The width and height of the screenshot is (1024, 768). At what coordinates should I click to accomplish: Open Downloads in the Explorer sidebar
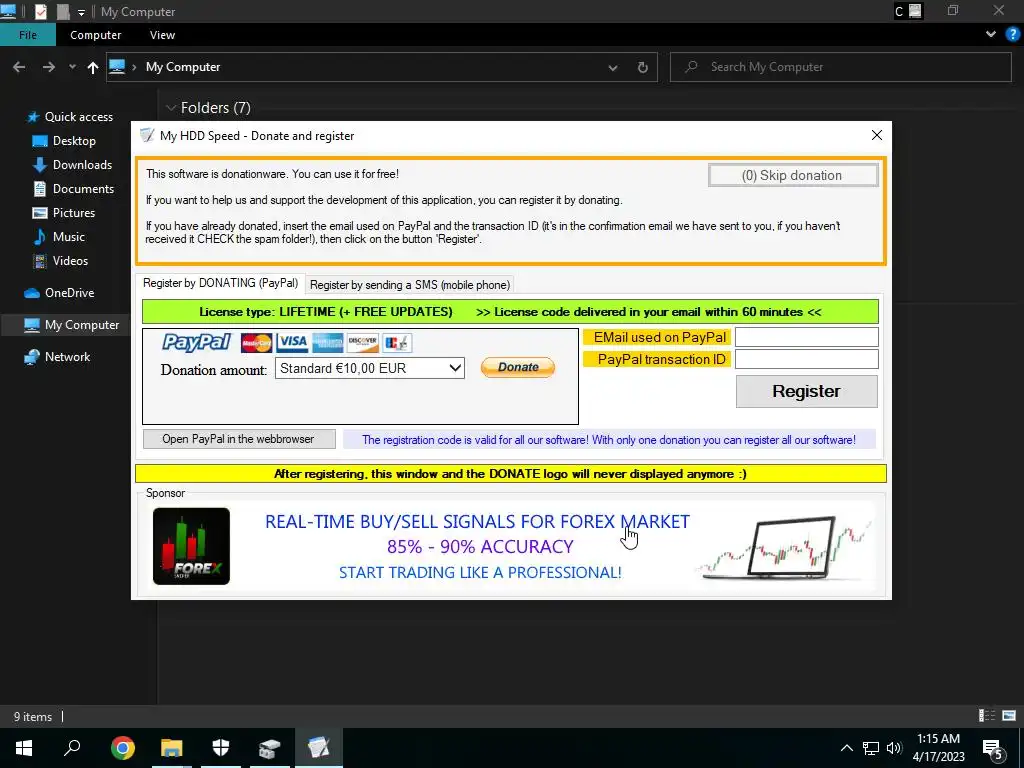point(72,165)
